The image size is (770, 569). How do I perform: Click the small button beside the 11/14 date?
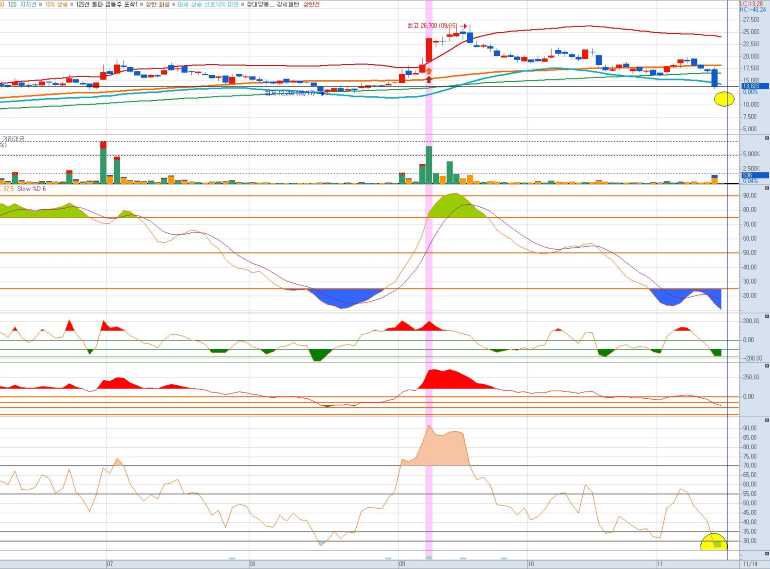tap(767, 554)
